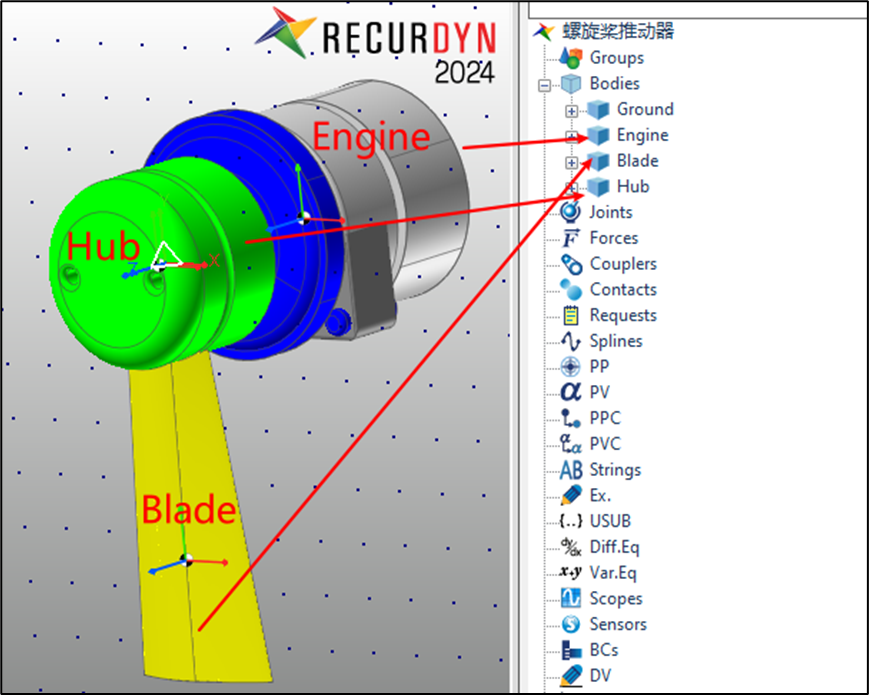Select the Bodies tree item
869x695 pixels.
pos(615,83)
